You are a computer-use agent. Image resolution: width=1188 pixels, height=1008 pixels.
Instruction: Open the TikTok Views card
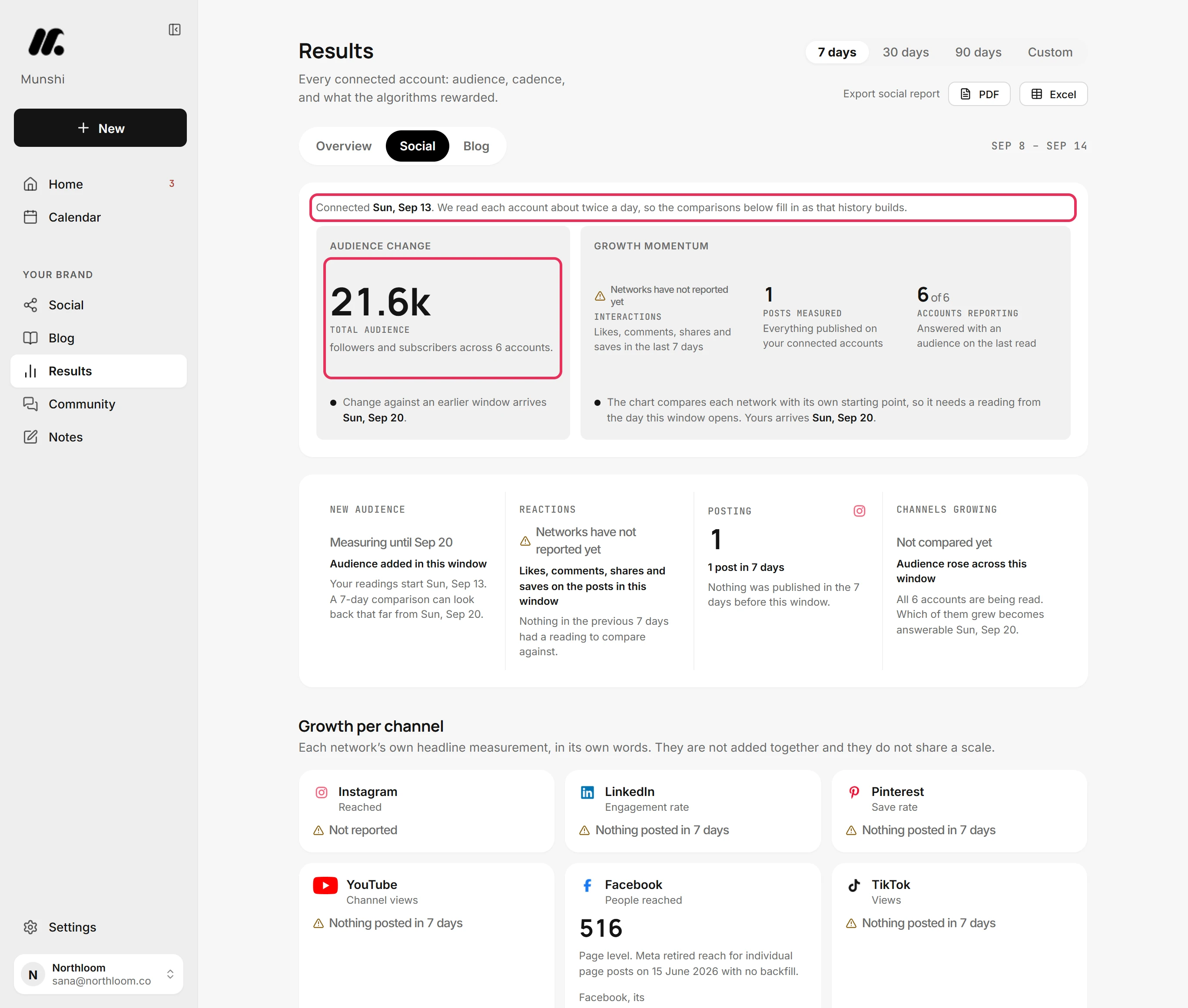pos(959,935)
